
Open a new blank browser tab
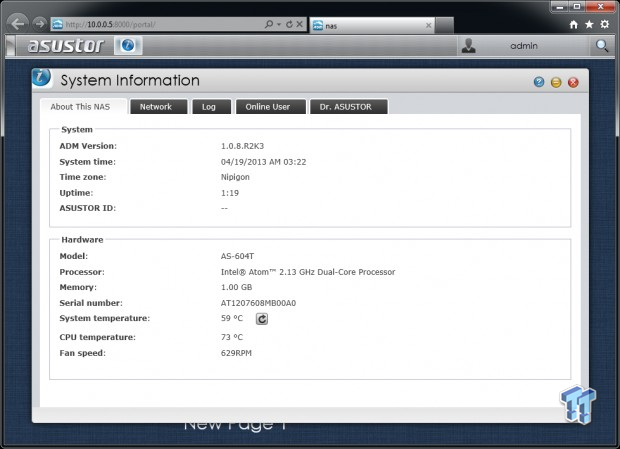click(444, 26)
